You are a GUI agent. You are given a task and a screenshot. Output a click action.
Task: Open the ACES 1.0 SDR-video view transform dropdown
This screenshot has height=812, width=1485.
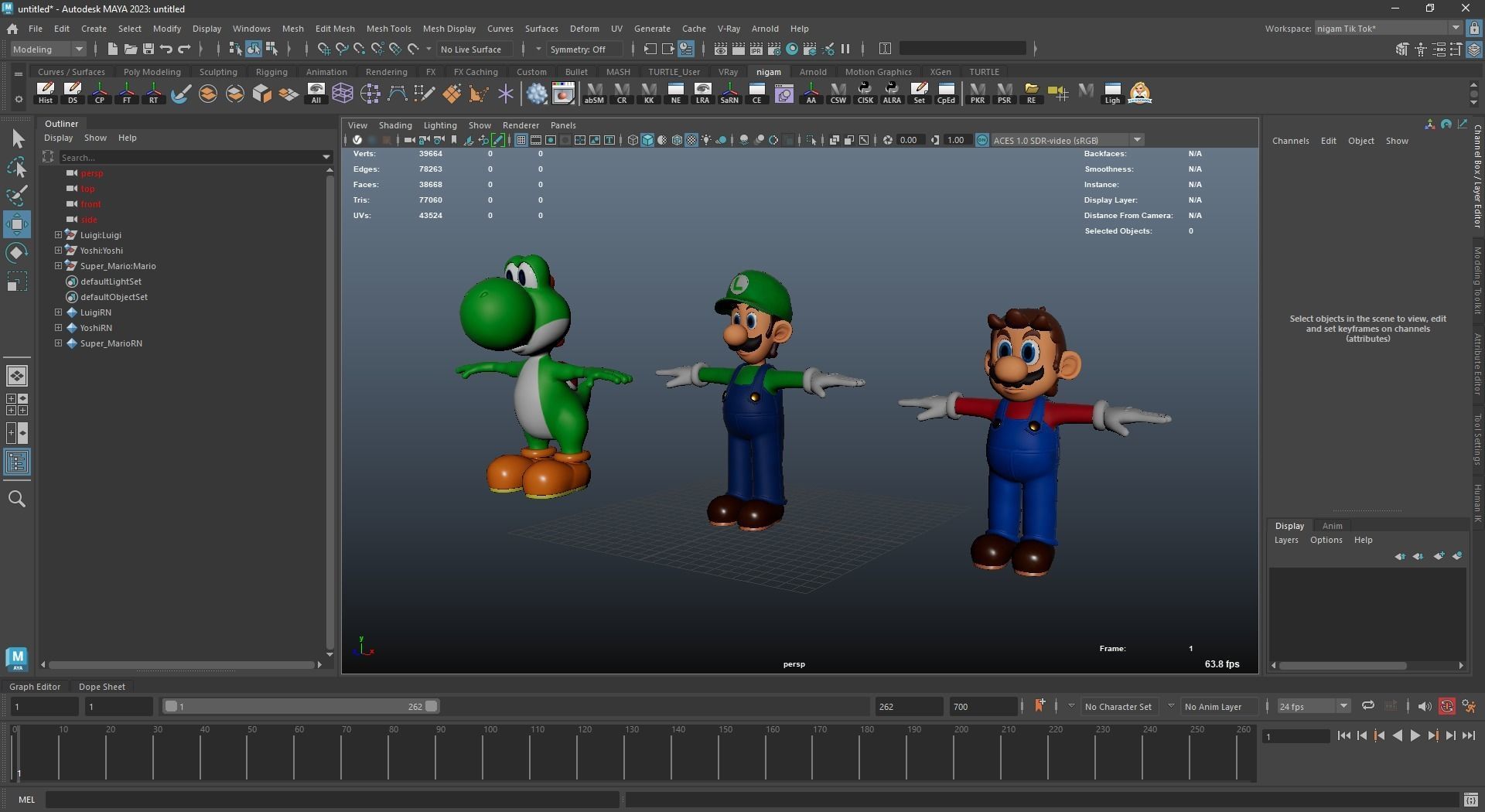[1067, 140]
